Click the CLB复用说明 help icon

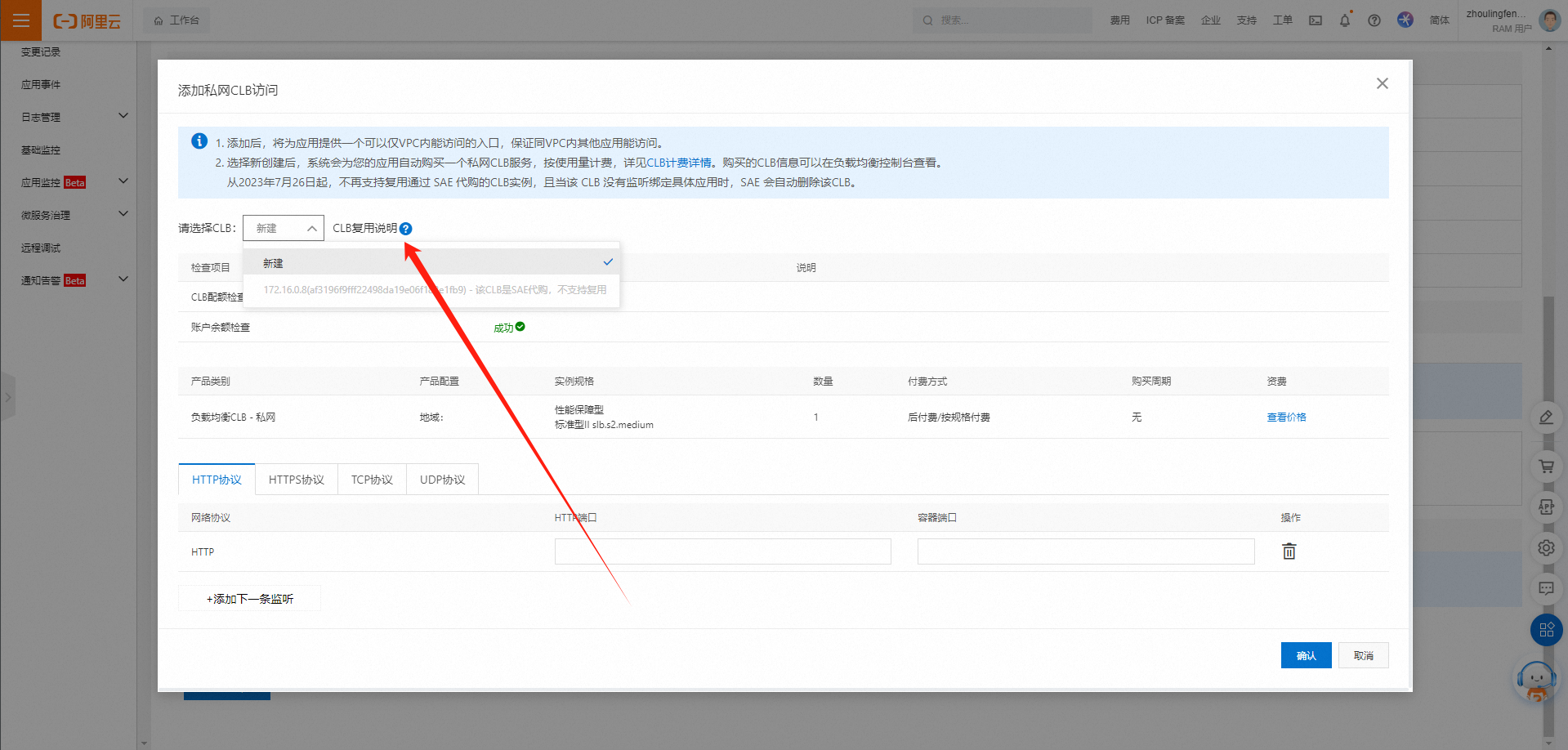(x=406, y=229)
